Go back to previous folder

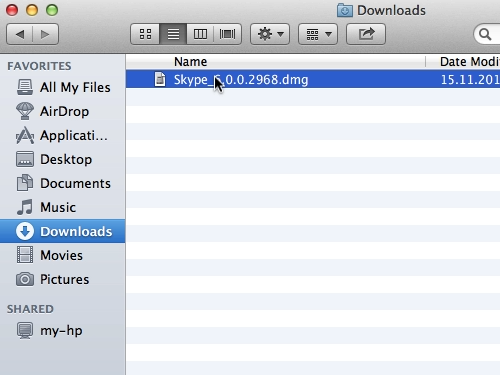click(x=19, y=34)
